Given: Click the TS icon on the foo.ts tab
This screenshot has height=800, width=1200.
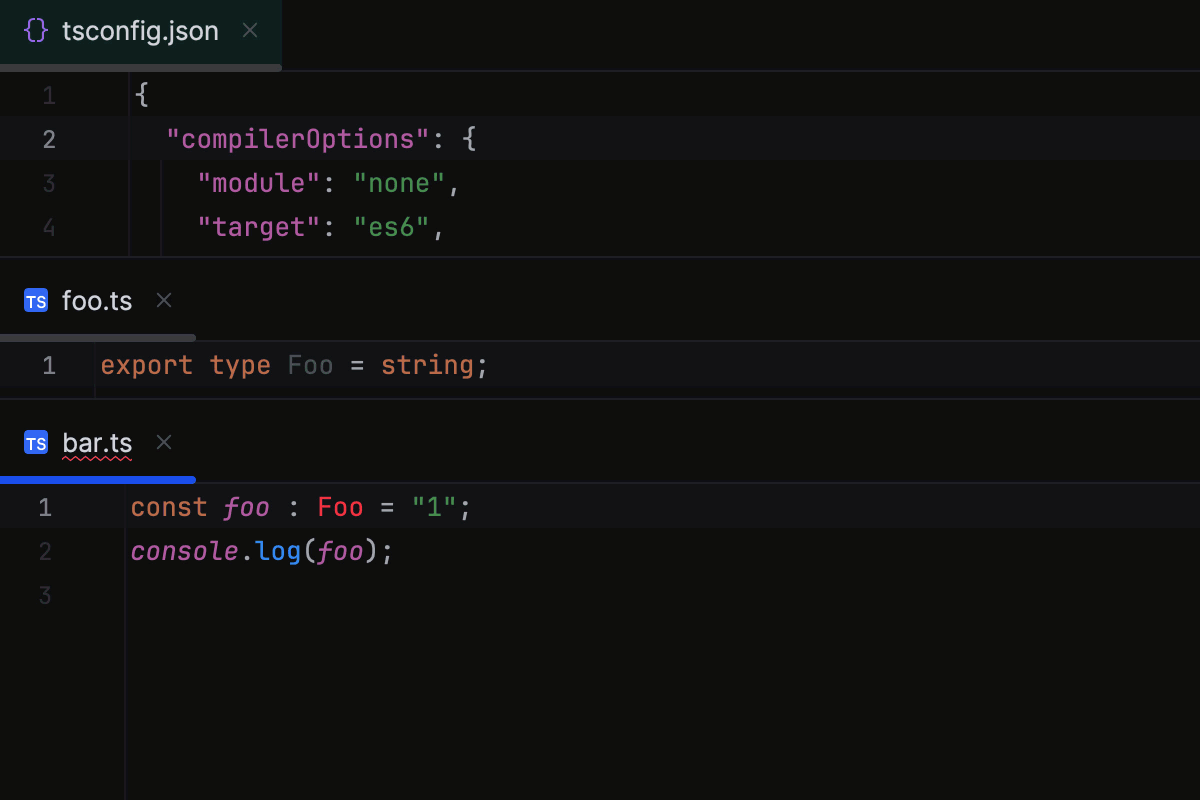Looking at the screenshot, I should [x=36, y=300].
